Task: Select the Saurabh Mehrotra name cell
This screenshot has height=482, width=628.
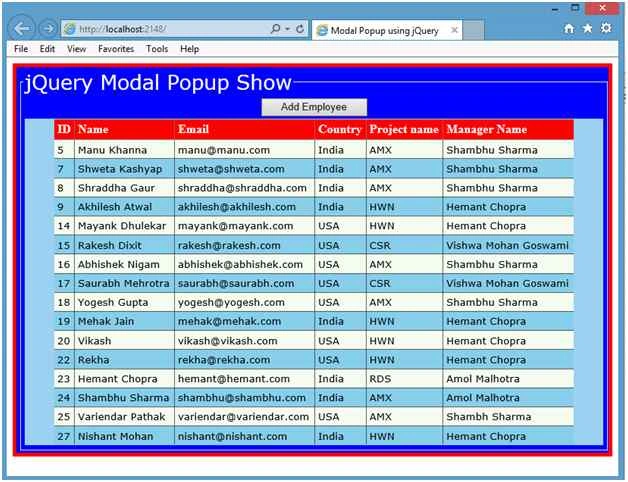Action: click(124, 283)
